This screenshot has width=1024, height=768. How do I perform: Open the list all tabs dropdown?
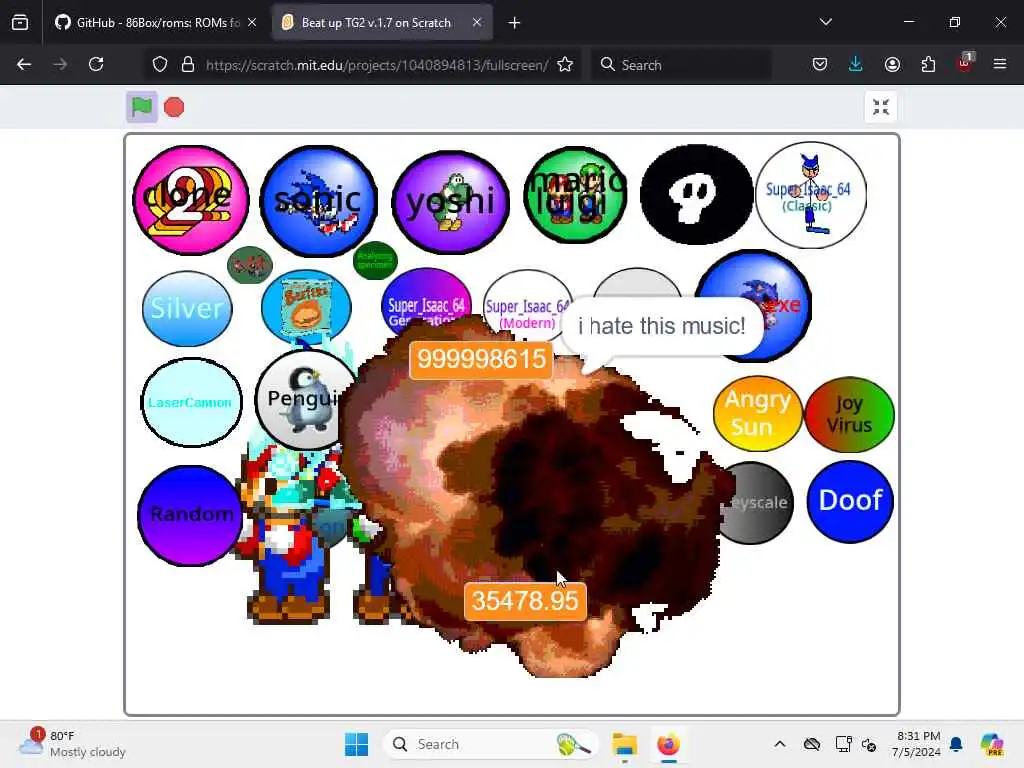tap(825, 22)
